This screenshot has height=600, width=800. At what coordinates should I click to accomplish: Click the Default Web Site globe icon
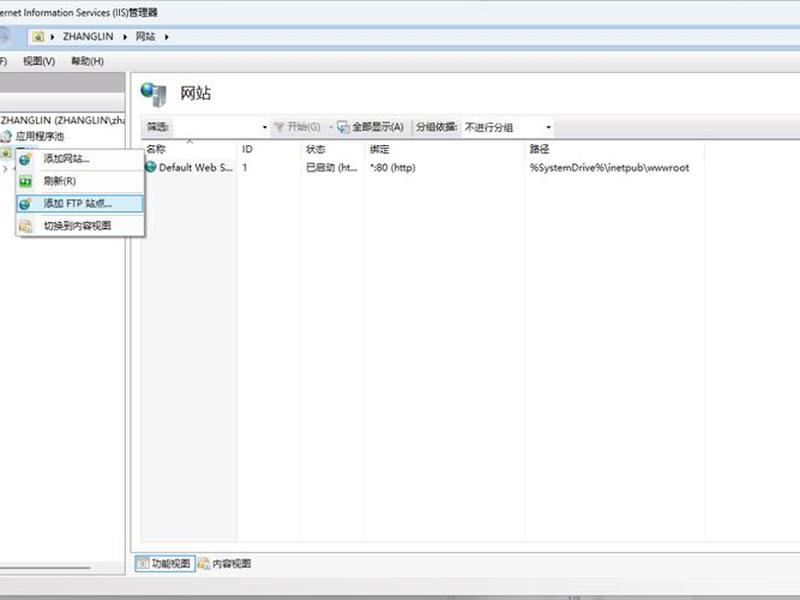pos(151,167)
